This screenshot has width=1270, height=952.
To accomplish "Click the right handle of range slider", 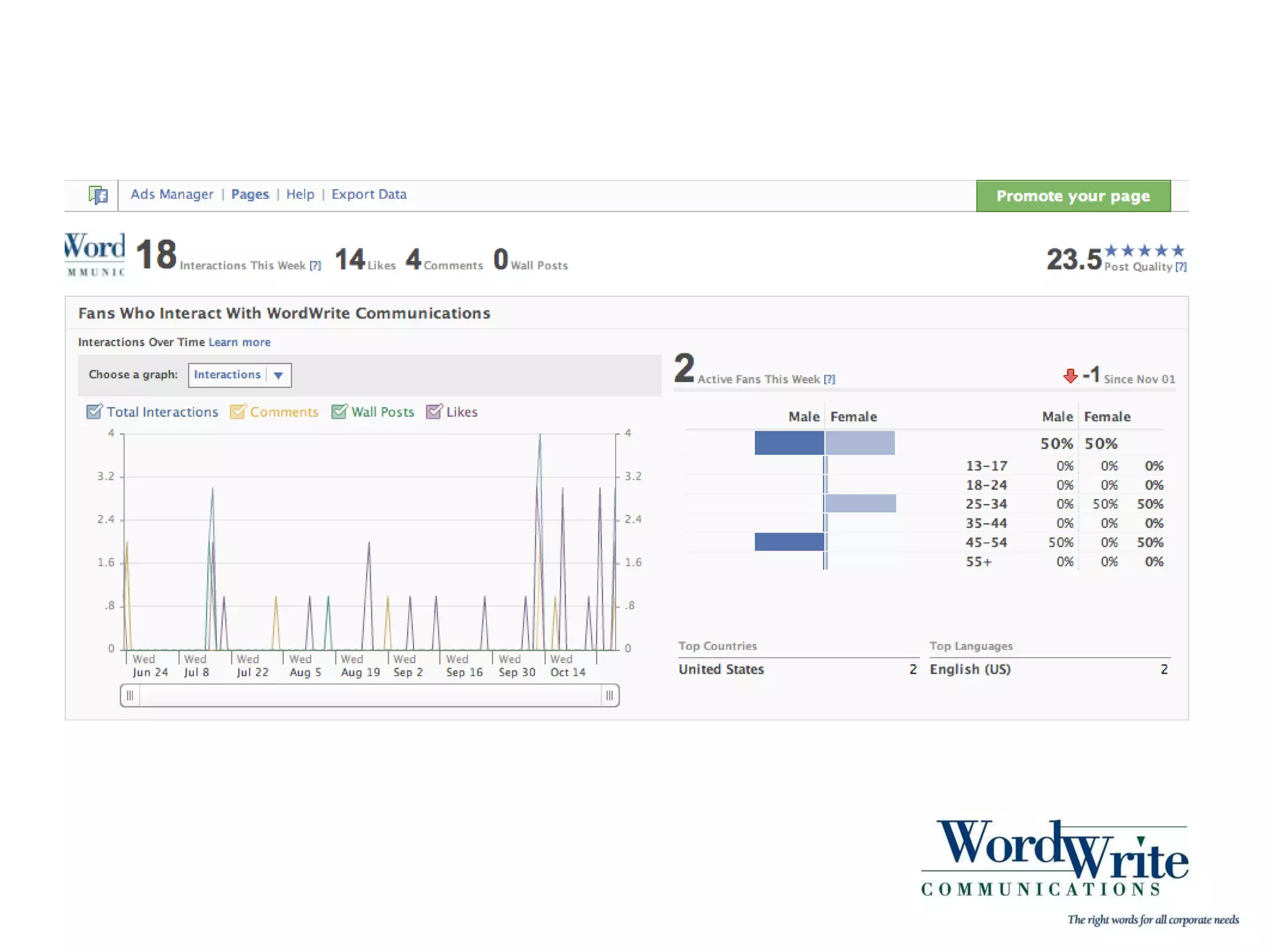I will tap(610, 695).
